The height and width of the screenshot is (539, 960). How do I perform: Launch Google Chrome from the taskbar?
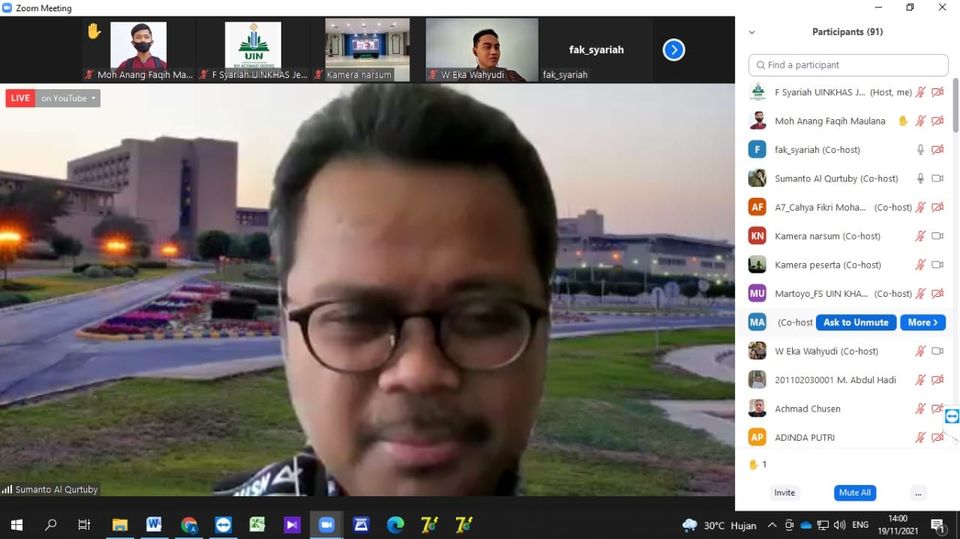coord(189,525)
